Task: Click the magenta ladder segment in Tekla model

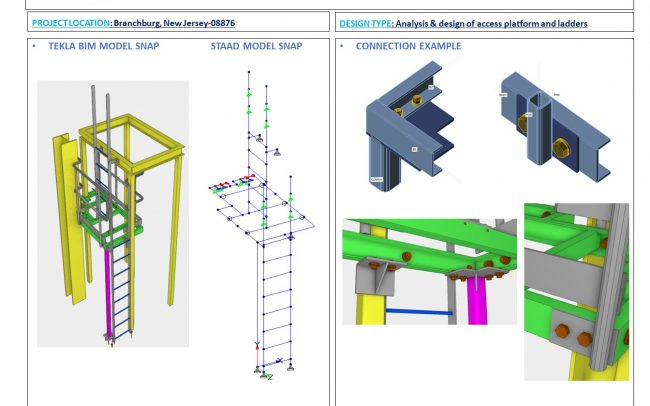Action: (x=110, y=285)
